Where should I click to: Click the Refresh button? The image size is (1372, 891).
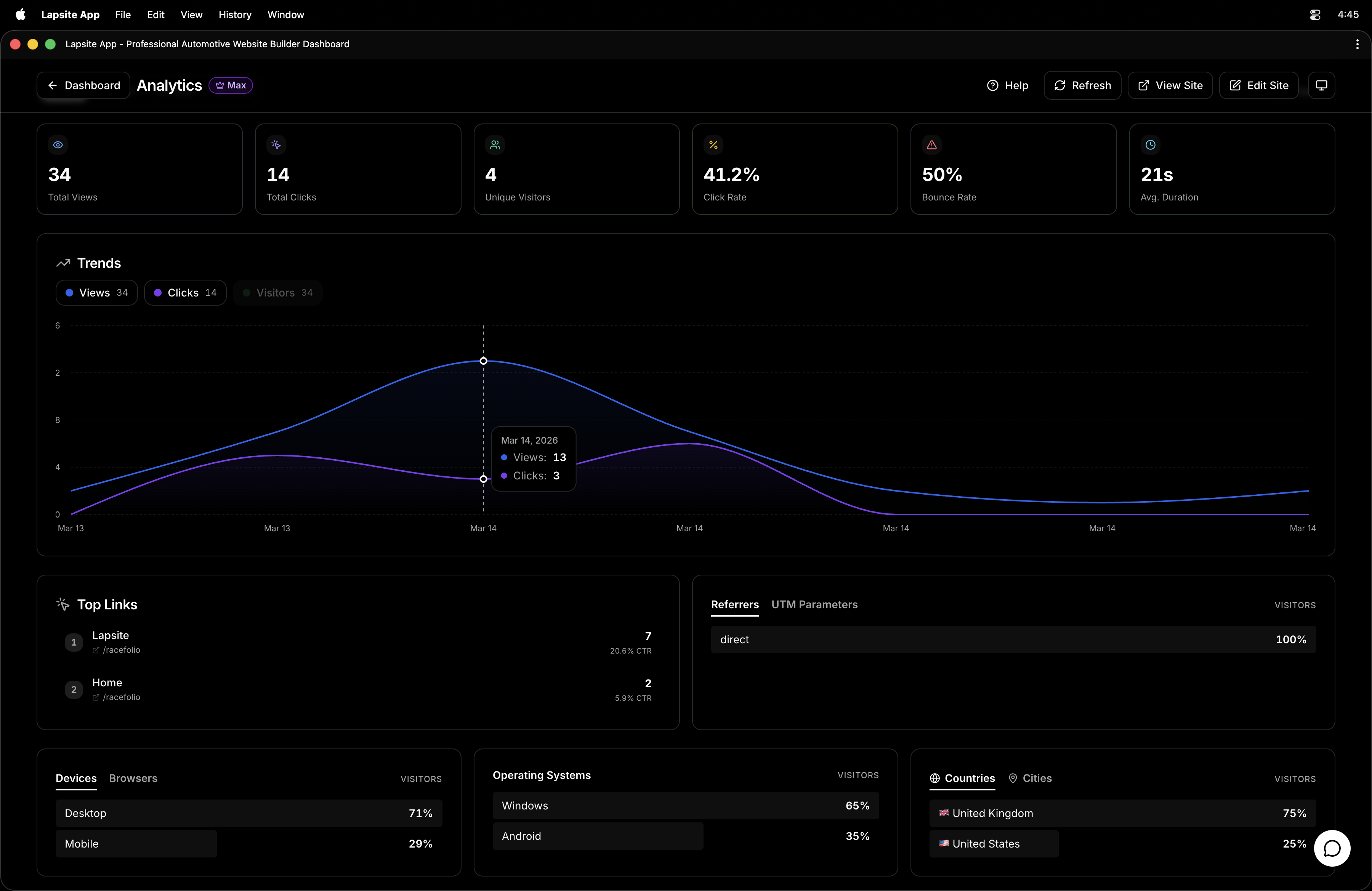coord(1082,85)
